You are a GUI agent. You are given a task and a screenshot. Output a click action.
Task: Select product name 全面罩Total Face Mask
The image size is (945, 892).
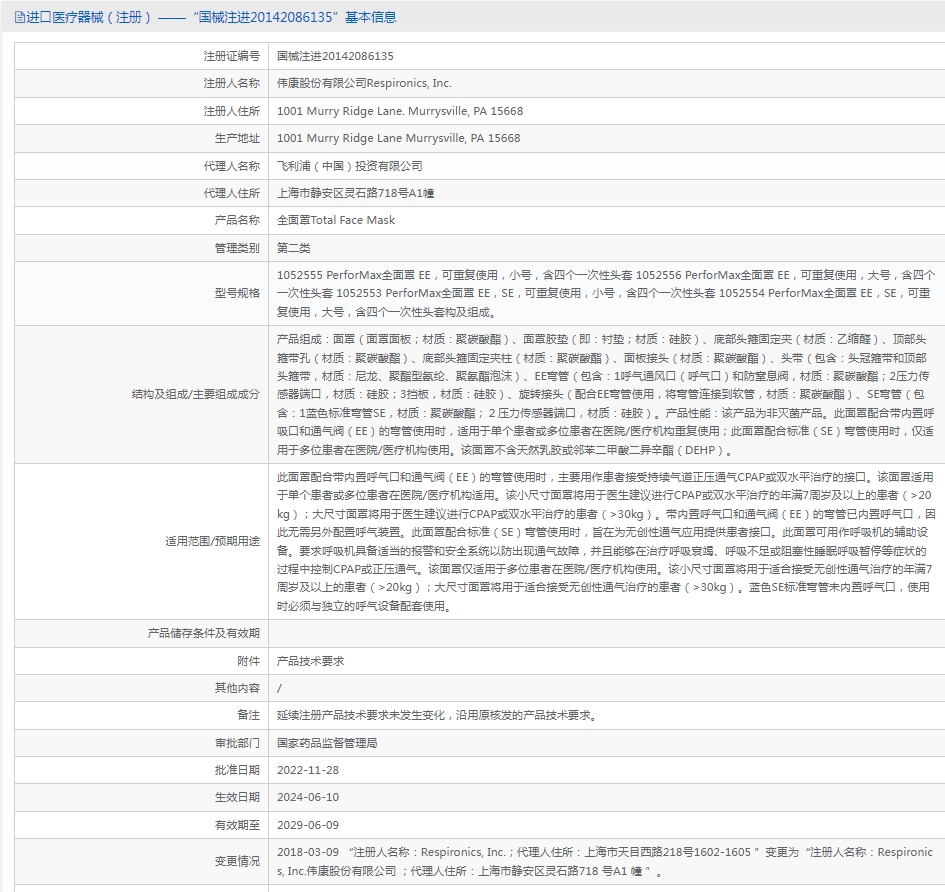point(336,220)
